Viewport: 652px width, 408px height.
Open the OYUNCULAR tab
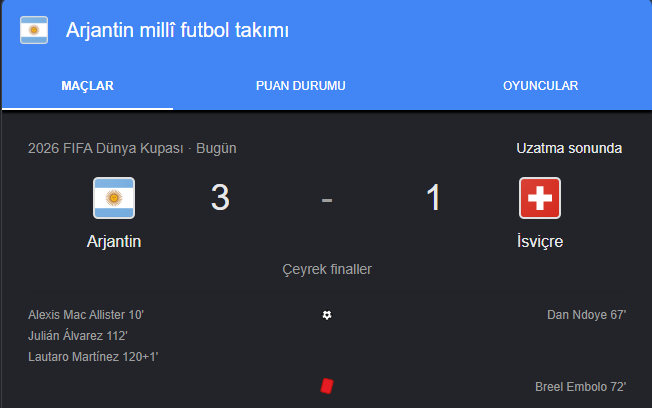(541, 86)
